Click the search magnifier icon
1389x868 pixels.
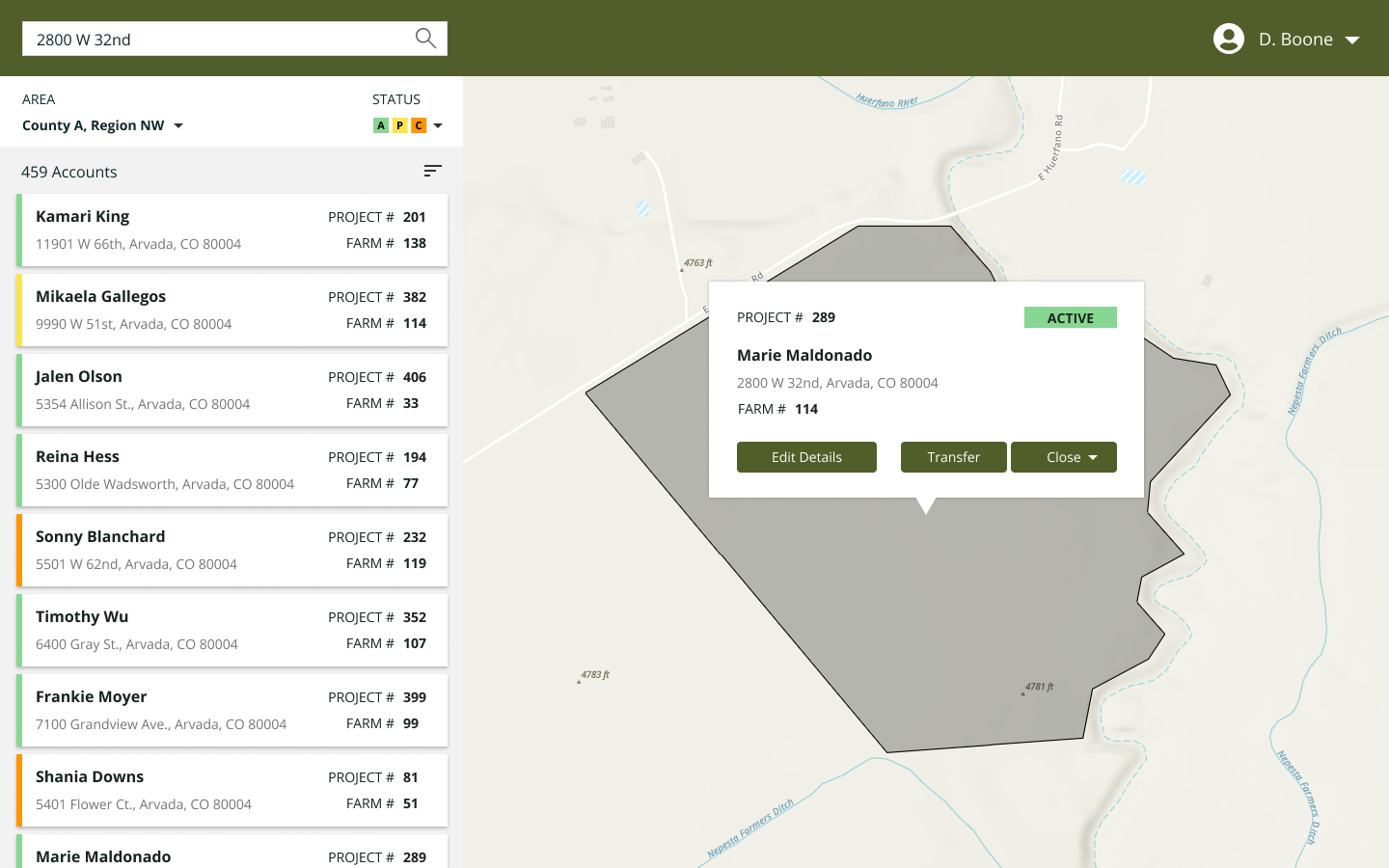pyautogui.click(x=425, y=39)
